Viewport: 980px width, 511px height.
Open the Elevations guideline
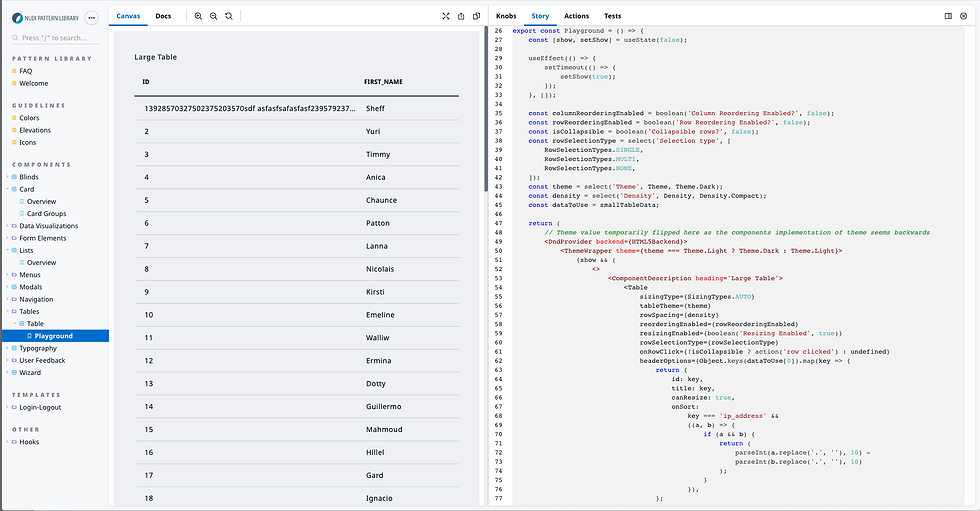tap(35, 130)
